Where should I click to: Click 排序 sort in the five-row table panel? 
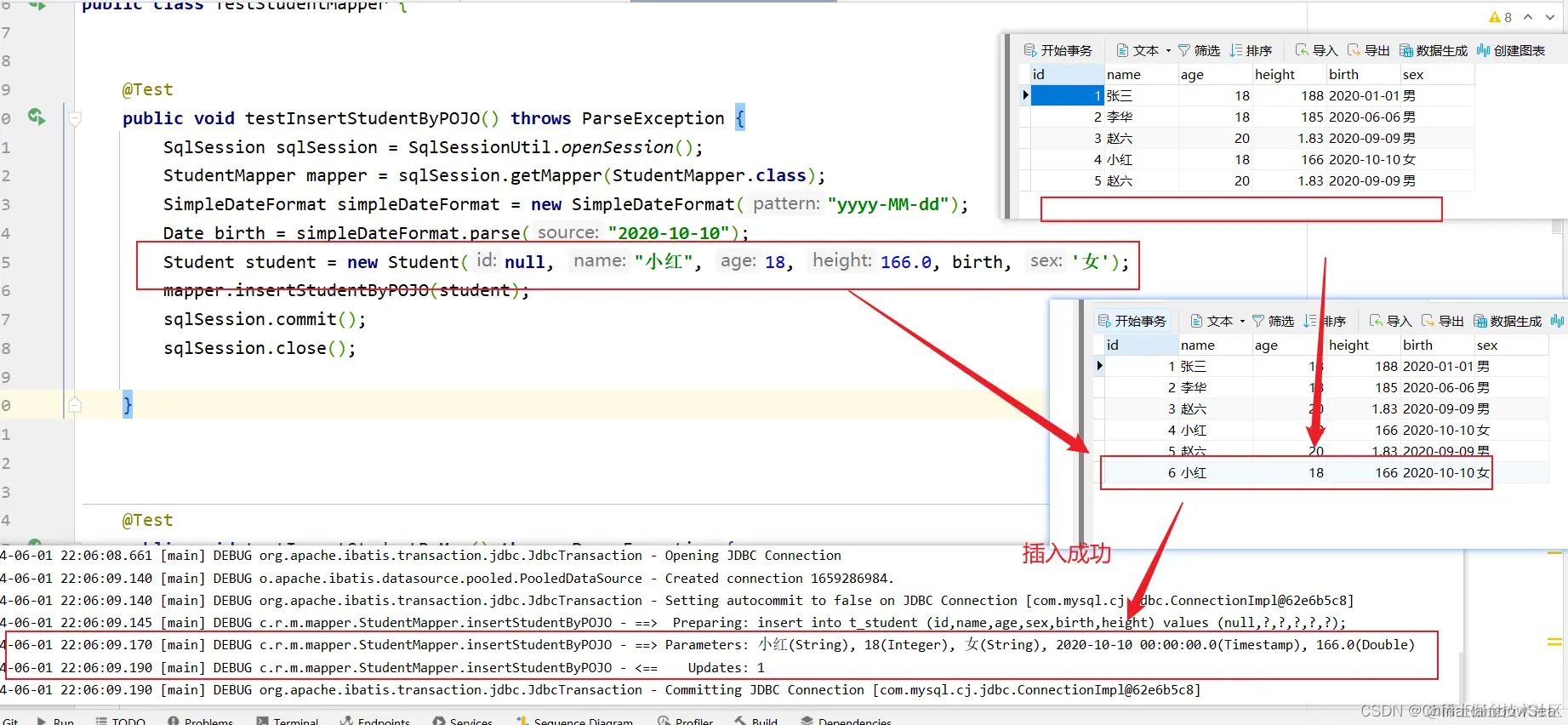pyautogui.click(x=1251, y=50)
